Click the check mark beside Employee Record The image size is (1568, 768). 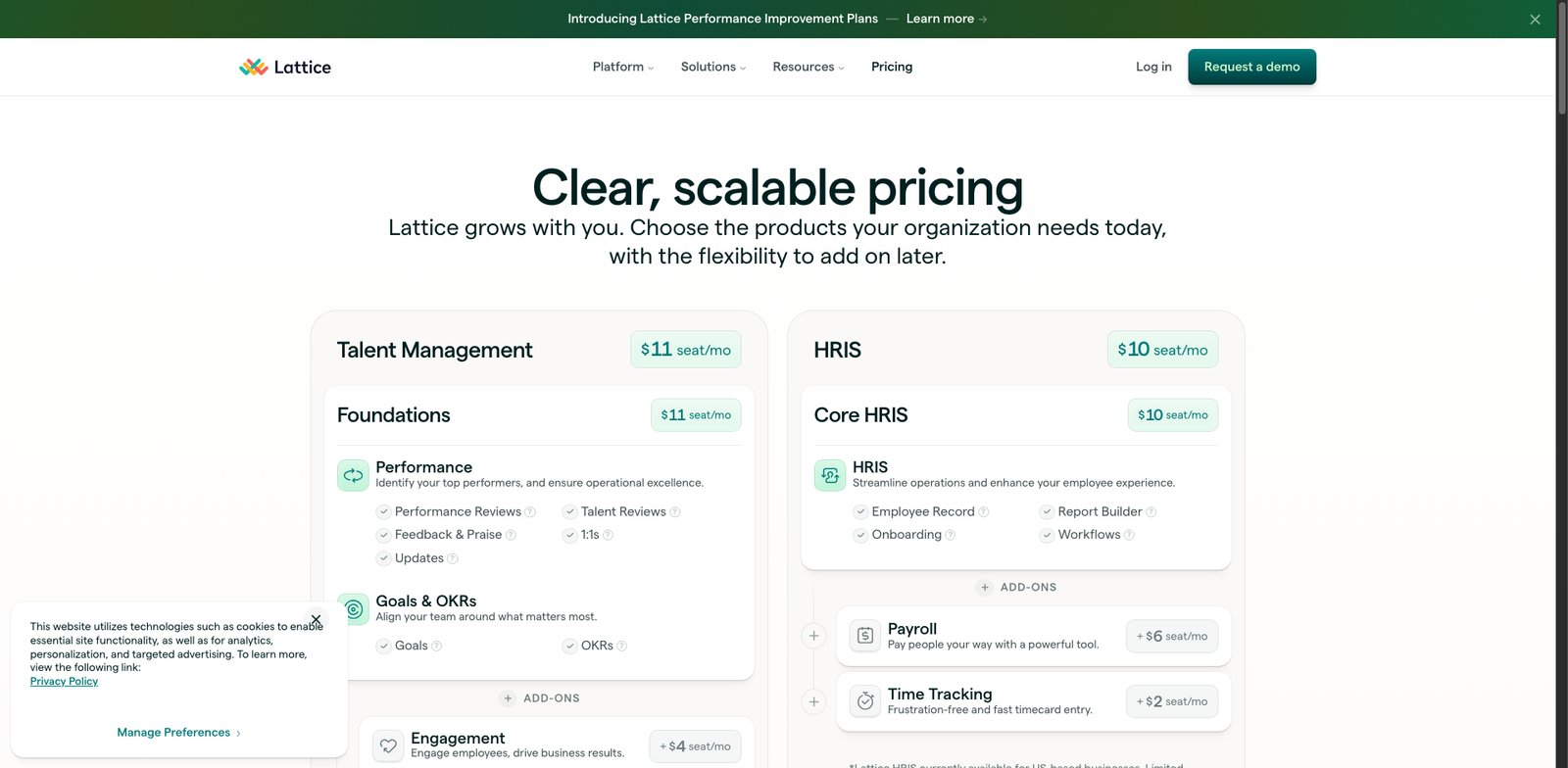click(x=860, y=511)
